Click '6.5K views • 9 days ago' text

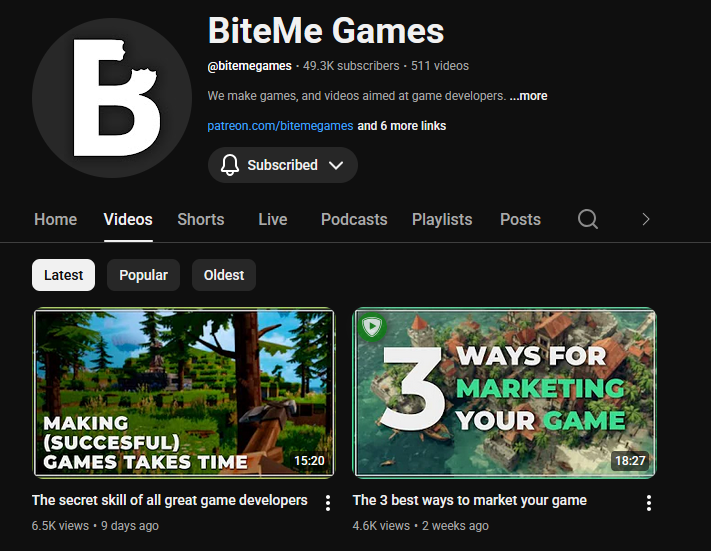click(x=95, y=526)
